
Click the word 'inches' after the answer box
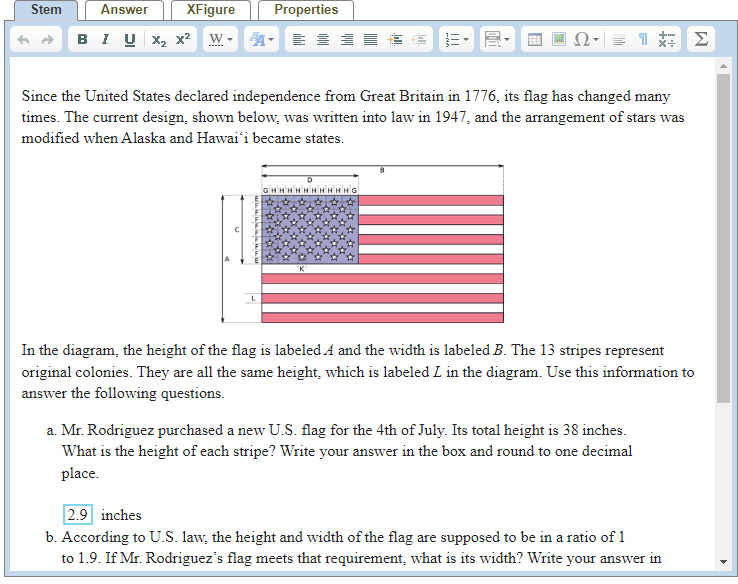point(121,515)
